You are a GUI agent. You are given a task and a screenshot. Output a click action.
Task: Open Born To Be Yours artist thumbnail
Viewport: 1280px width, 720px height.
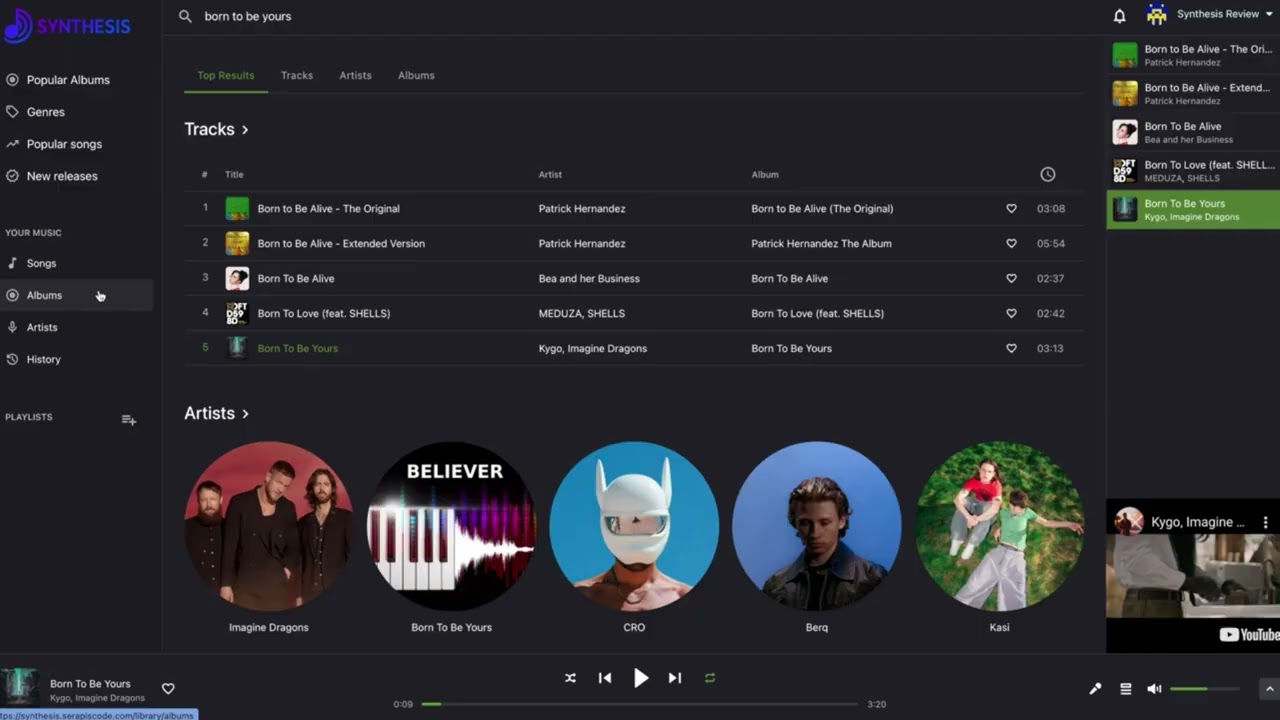451,526
